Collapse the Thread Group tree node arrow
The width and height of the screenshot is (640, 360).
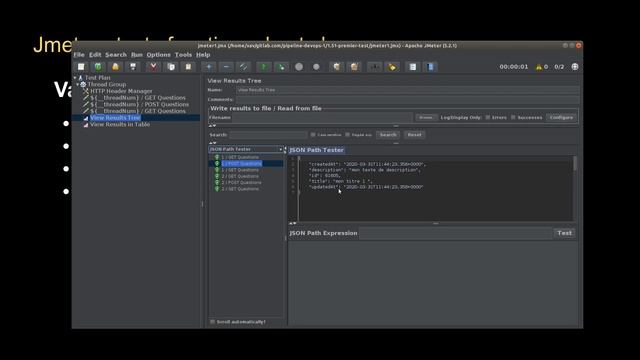(x=78, y=84)
